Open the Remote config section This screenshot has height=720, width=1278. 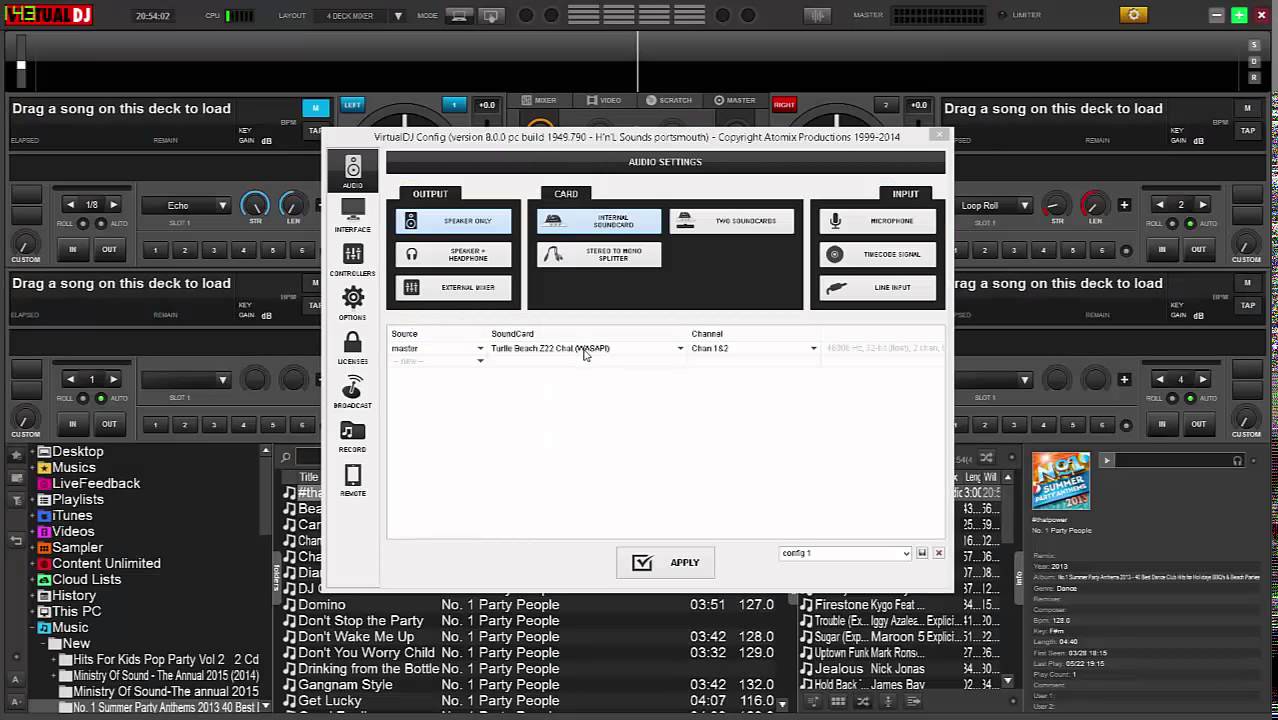pyautogui.click(x=353, y=479)
